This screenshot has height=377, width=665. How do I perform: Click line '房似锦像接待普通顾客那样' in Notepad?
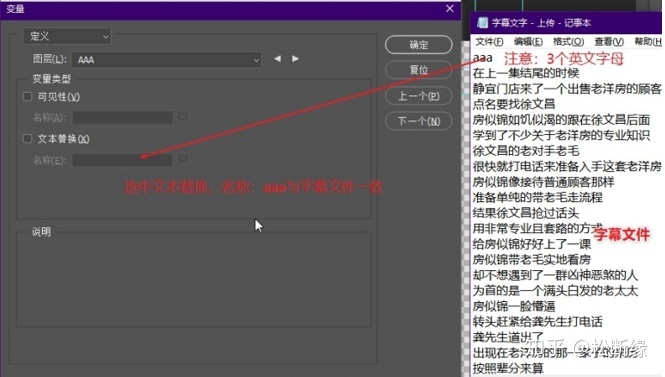[x=544, y=182]
